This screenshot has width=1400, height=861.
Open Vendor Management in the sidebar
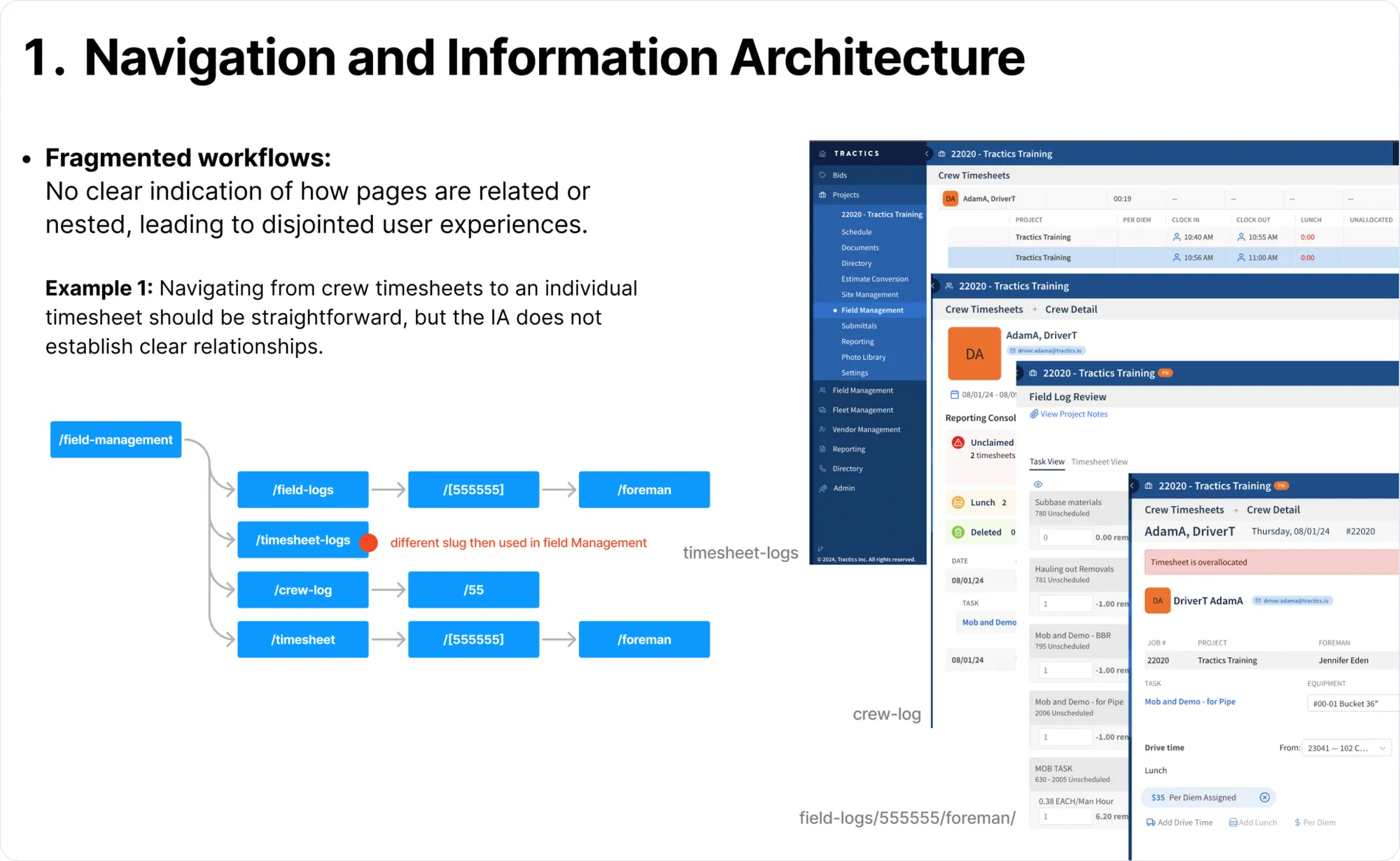point(866,430)
